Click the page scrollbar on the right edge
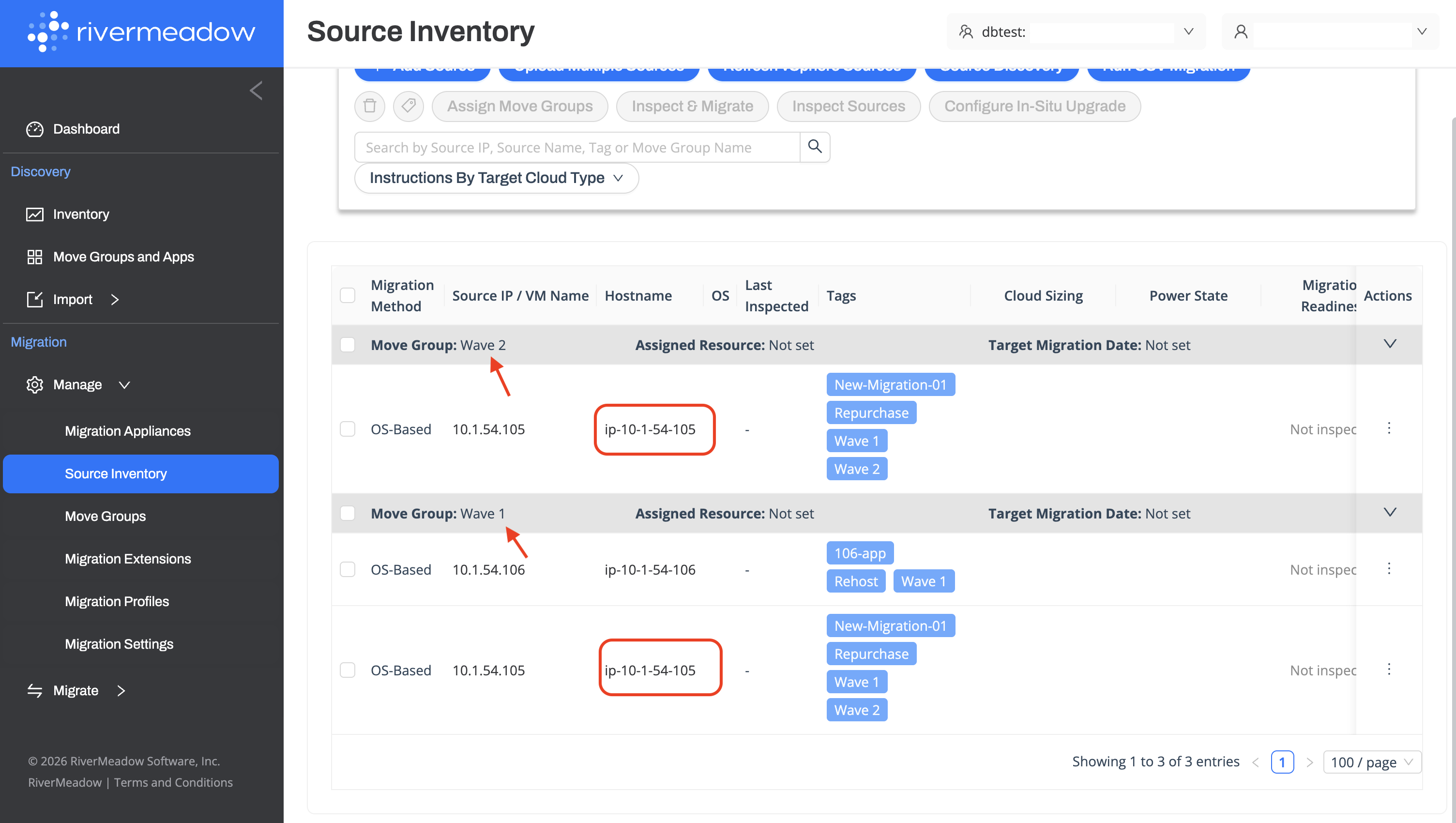Viewport: 1456px width, 823px height. click(1453, 396)
